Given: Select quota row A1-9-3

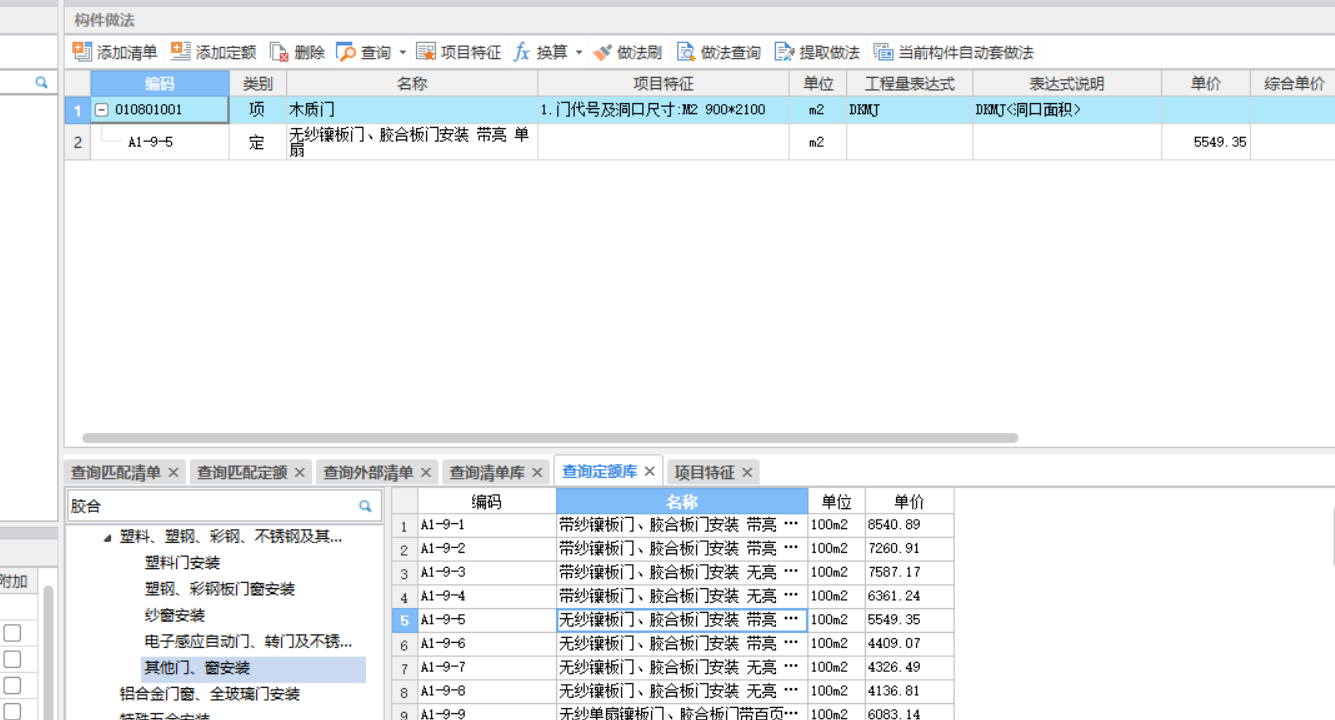Looking at the screenshot, I should tap(673, 573).
